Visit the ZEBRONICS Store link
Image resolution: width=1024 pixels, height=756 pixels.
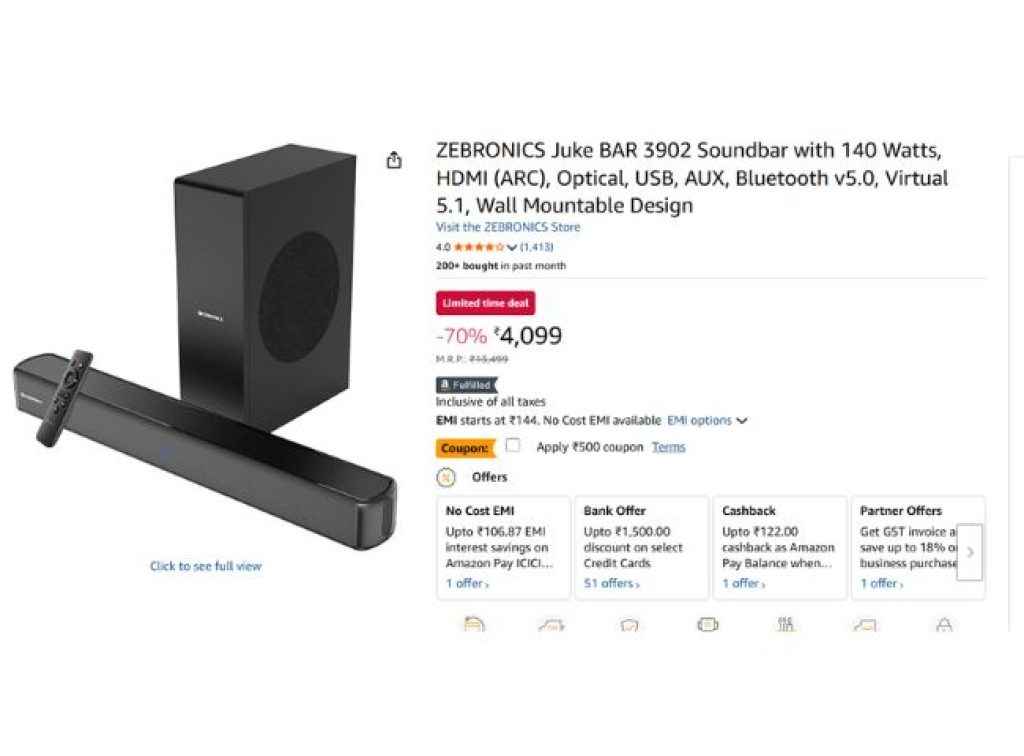point(508,227)
